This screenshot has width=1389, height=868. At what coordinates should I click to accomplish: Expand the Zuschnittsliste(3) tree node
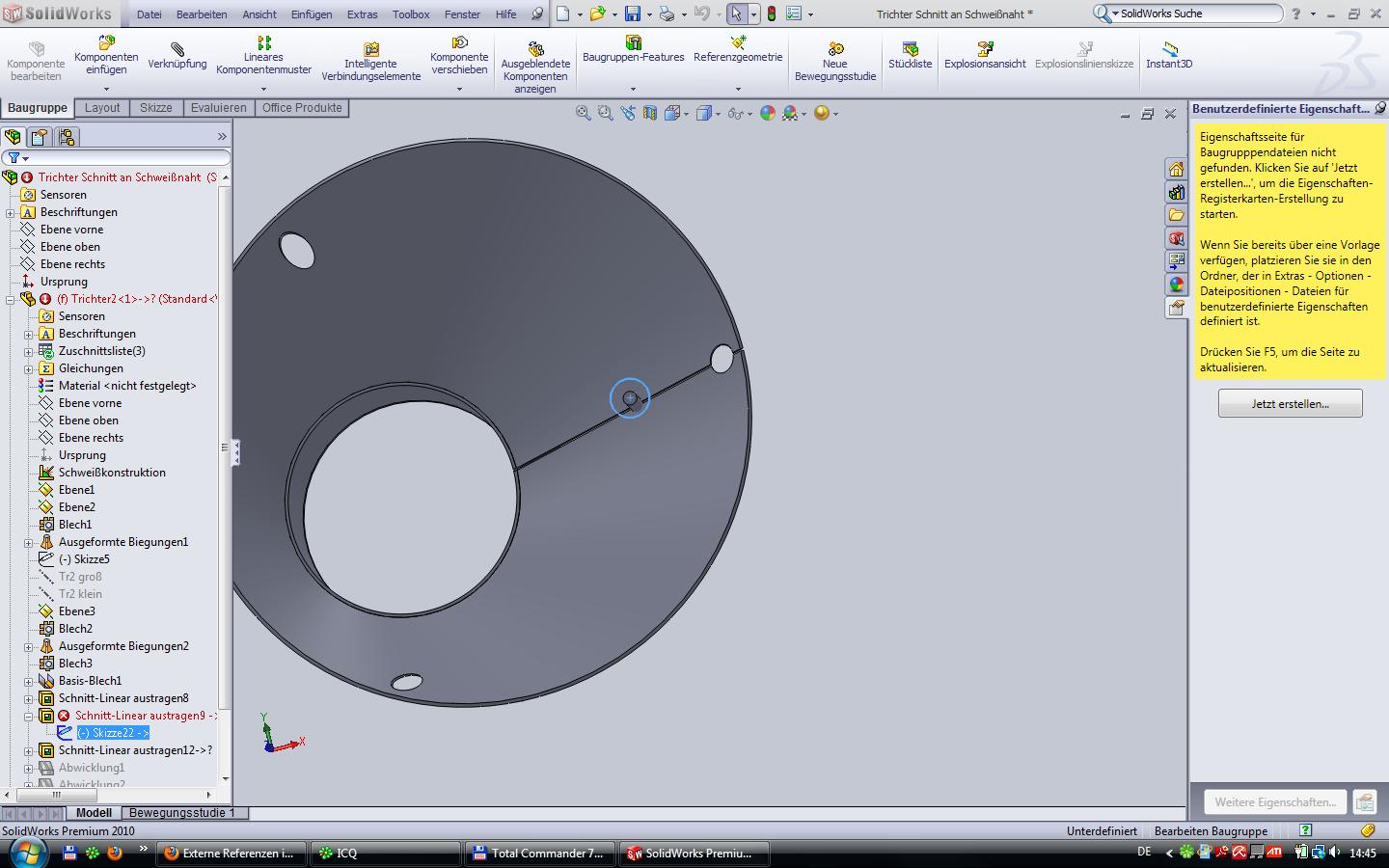[x=29, y=351]
